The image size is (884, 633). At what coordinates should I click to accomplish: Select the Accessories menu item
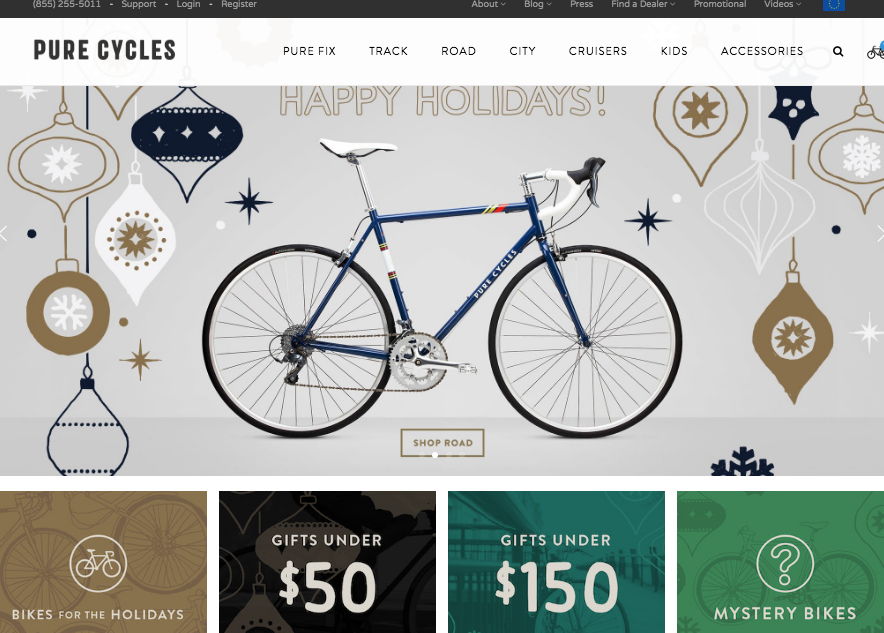pyautogui.click(x=762, y=51)
